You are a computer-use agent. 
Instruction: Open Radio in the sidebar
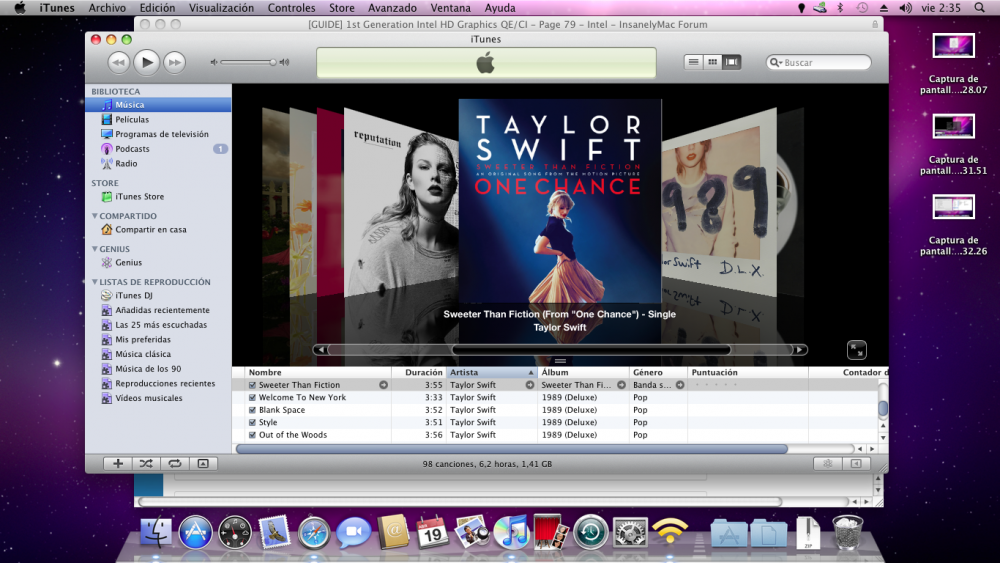(158, 163)
